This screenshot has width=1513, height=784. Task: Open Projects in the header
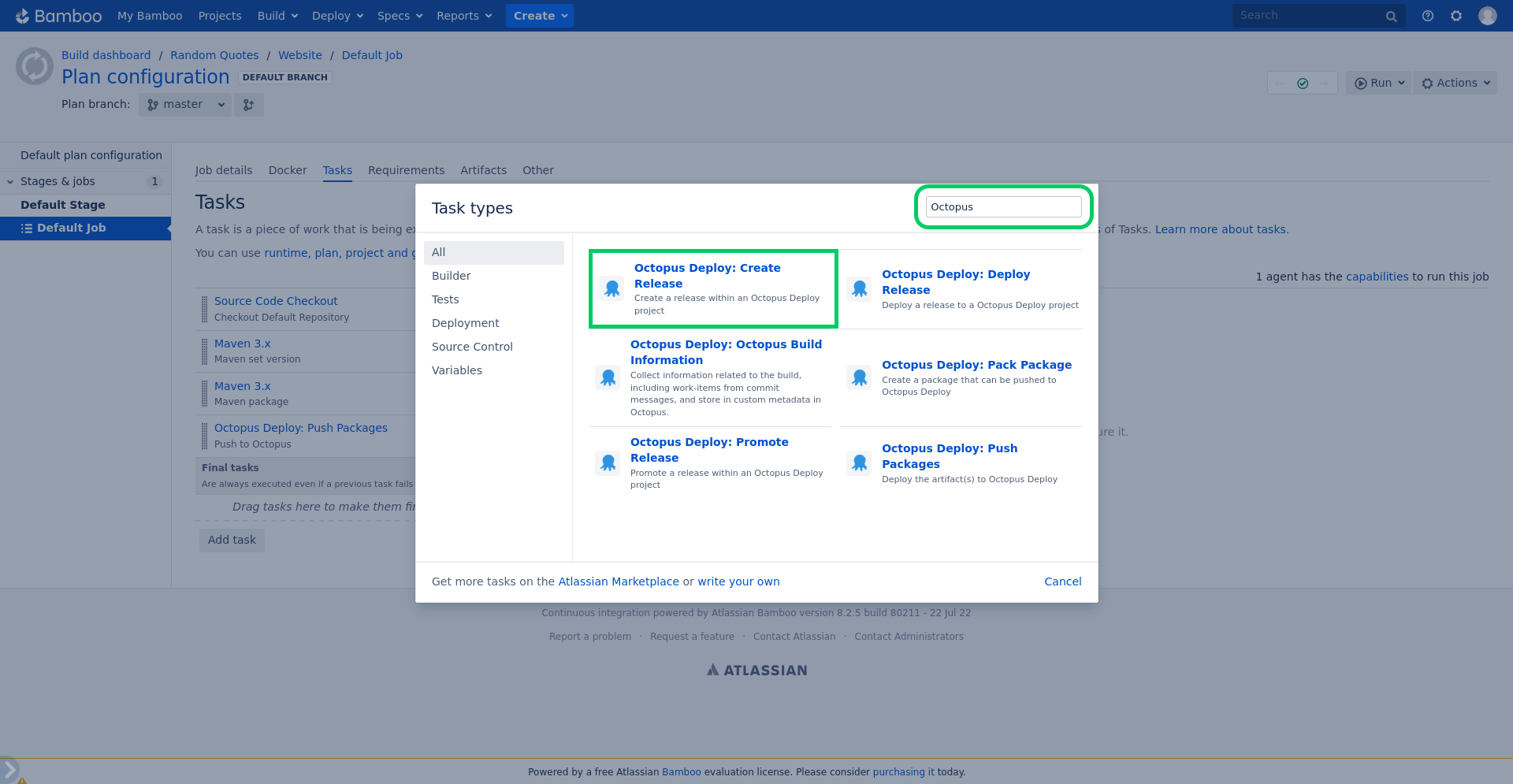pos(220,16)
